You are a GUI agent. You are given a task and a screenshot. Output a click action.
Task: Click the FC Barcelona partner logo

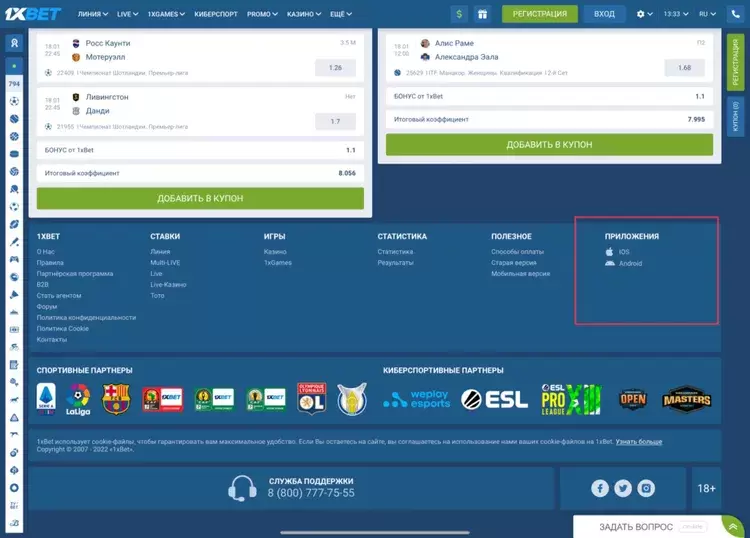(x=116, y=399)
